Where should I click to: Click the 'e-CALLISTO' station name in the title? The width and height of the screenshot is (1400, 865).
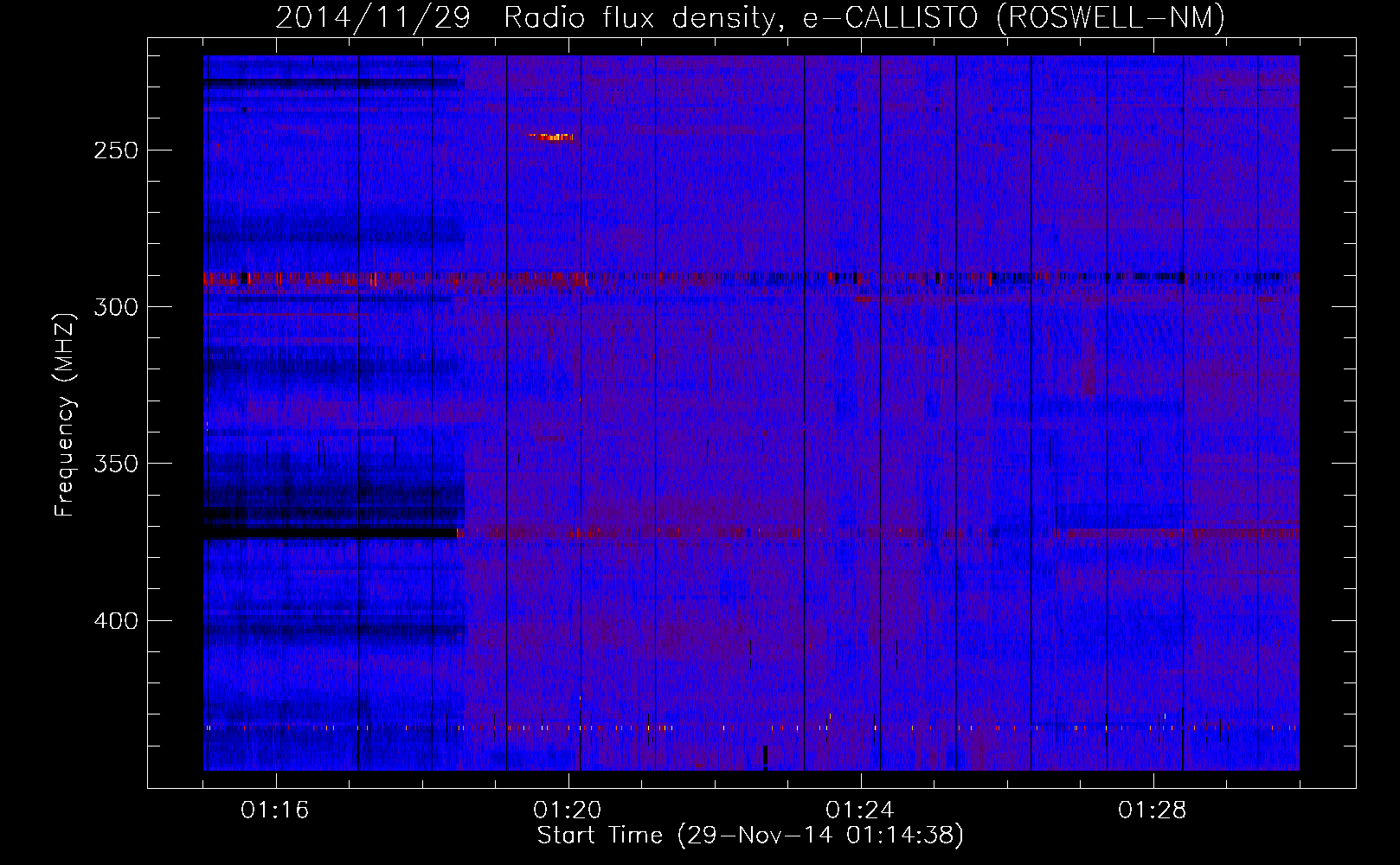coord(890,17)
